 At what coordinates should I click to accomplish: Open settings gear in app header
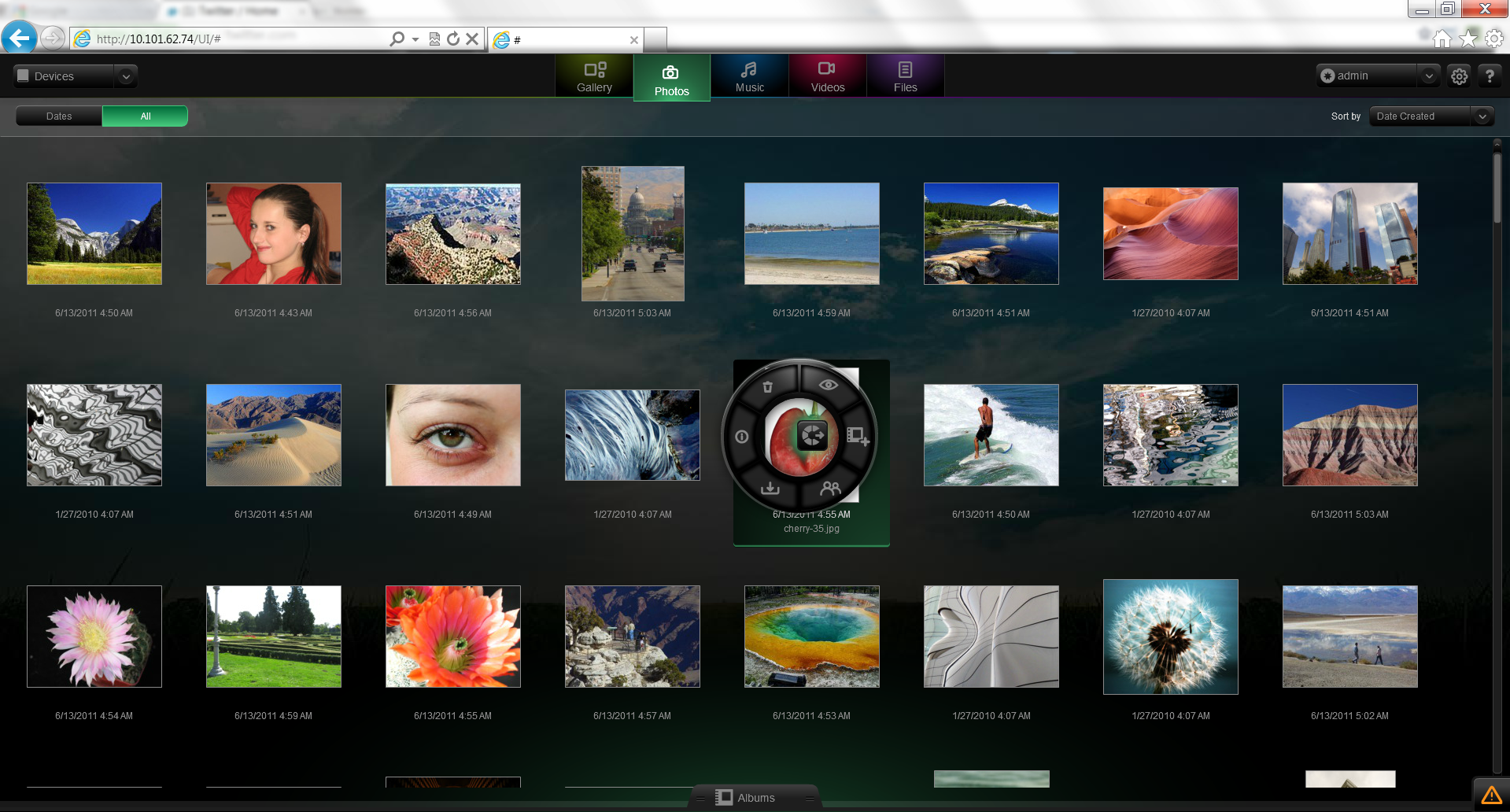[1459, 76]
